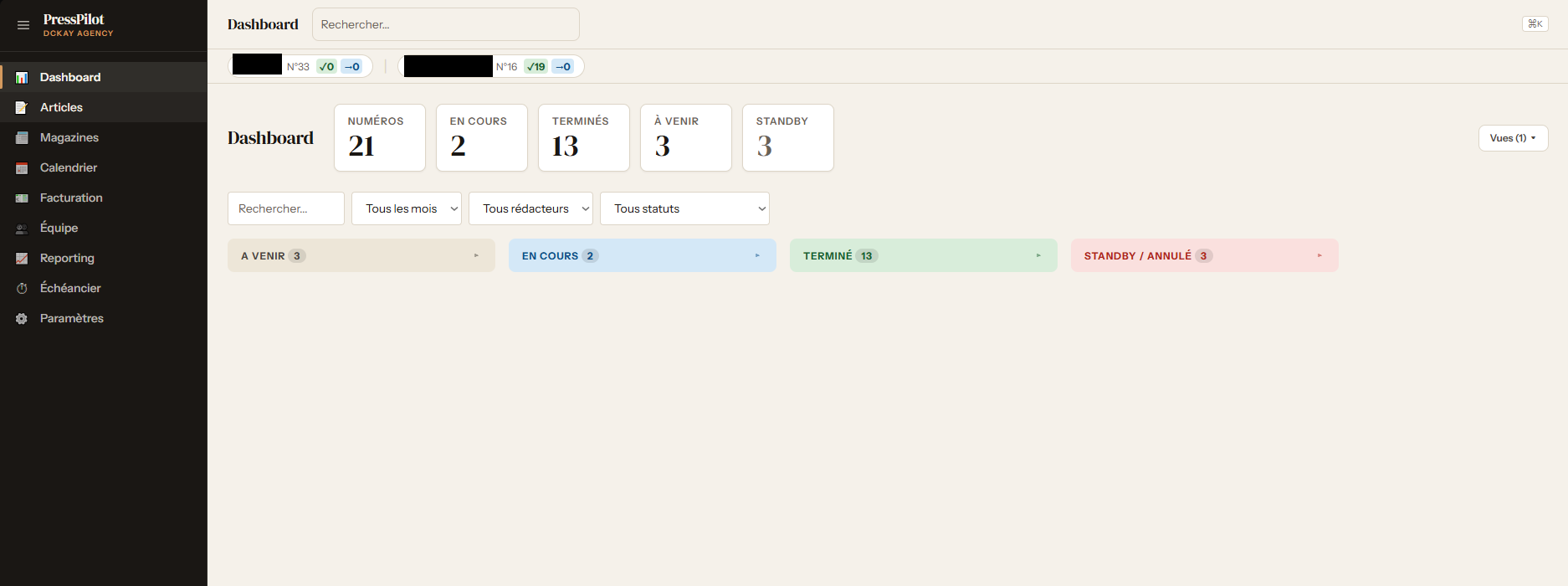The height and width of the screenshot is (586, 1568).
Task: Click the green ✓19 badge
Action: pos(535,67)
